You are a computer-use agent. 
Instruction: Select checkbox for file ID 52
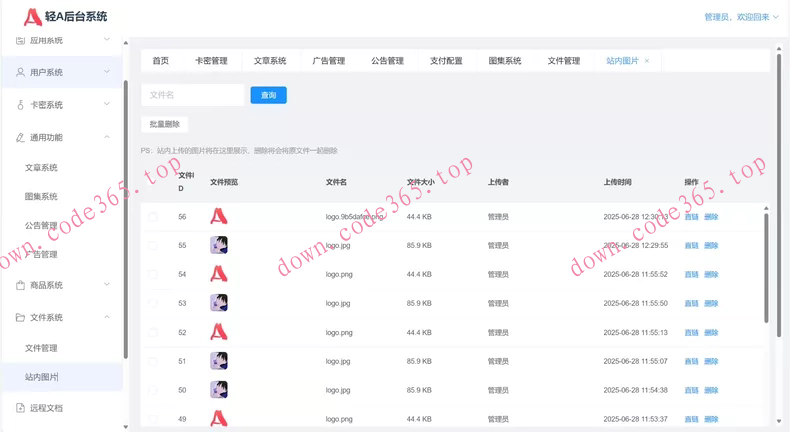[x=153, y=332]
